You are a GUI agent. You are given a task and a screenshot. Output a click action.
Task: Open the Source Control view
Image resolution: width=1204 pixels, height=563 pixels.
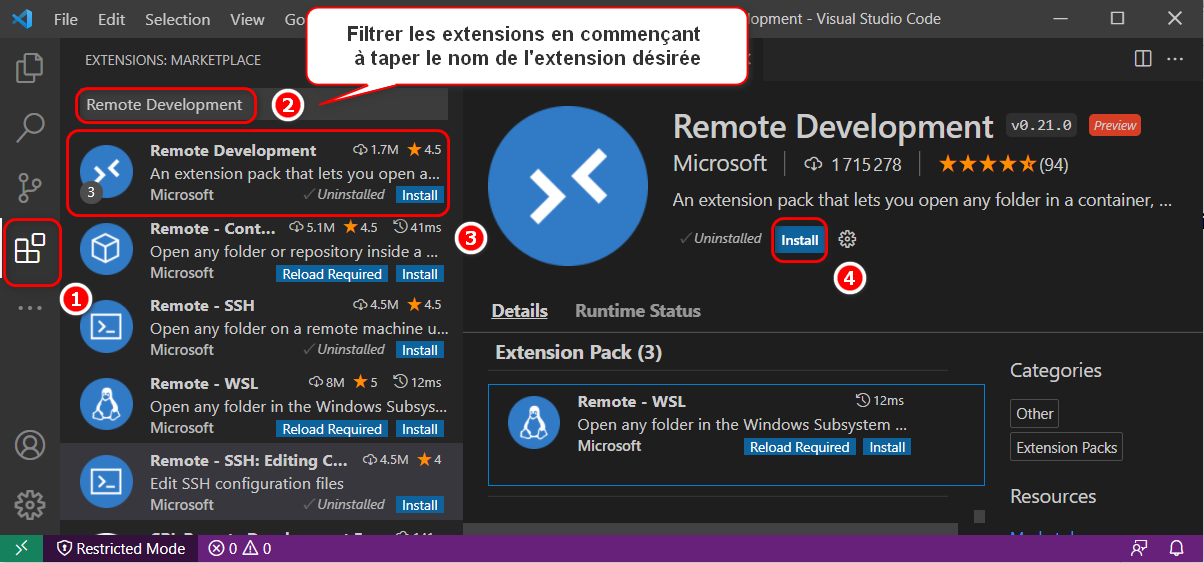click(30, 187)
